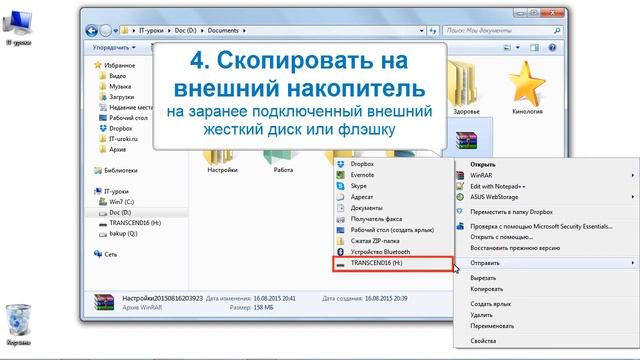The height and width of the screenshot is (360, 640).
Task: Open Свойства from the context menu
Action: (547, 341)
